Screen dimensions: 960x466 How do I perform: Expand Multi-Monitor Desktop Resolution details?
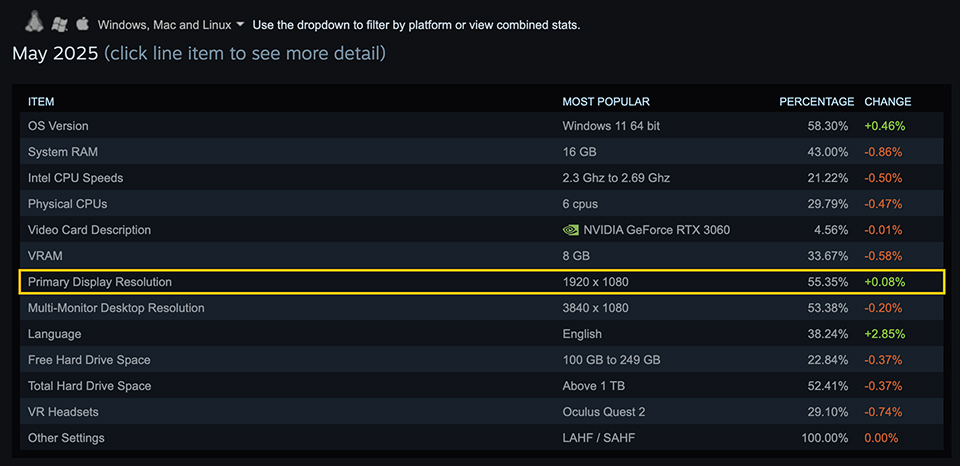[116, 308]
